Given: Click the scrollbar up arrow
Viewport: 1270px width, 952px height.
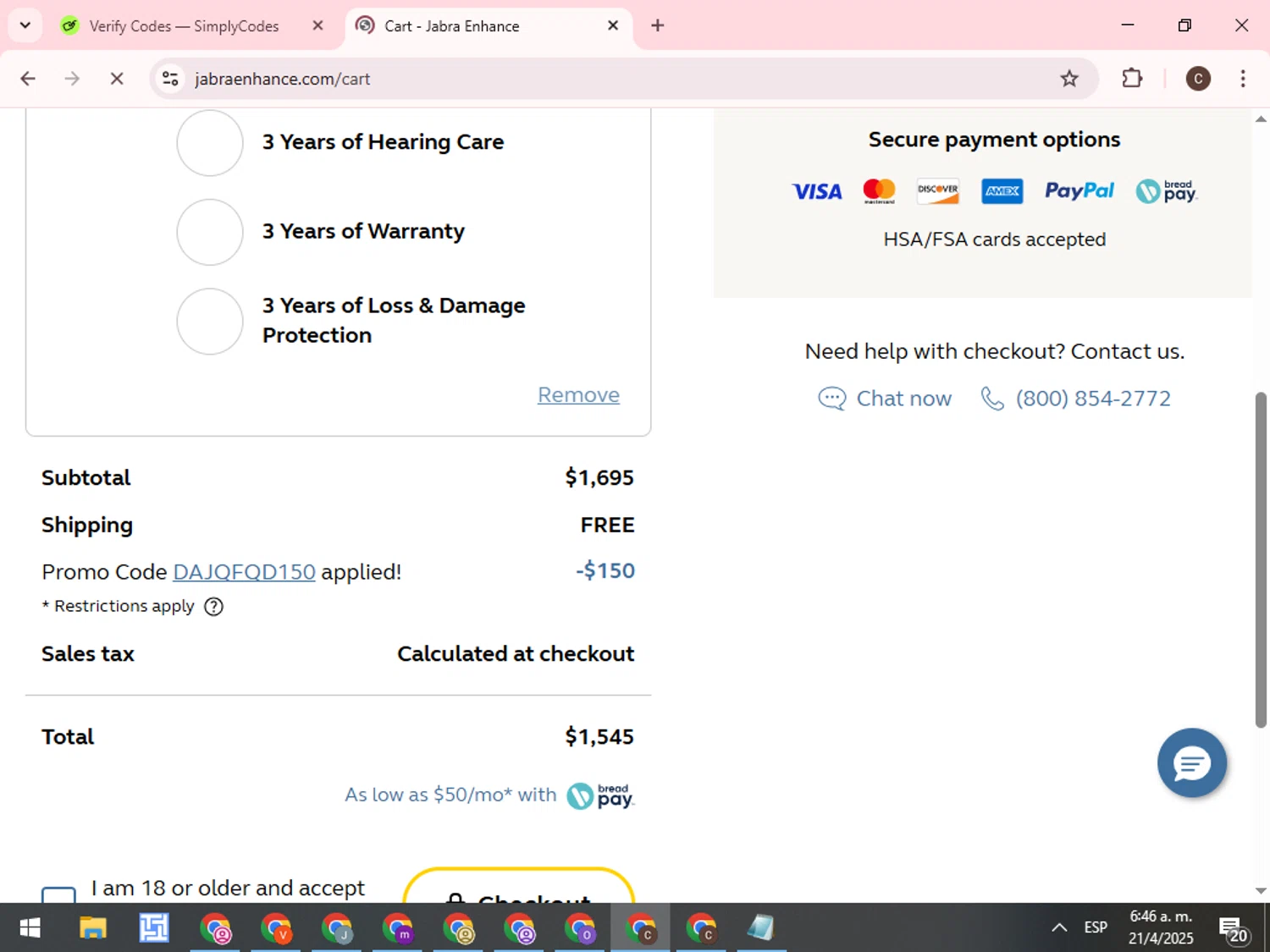Looking at the screenshot, I should point(1262,119).
